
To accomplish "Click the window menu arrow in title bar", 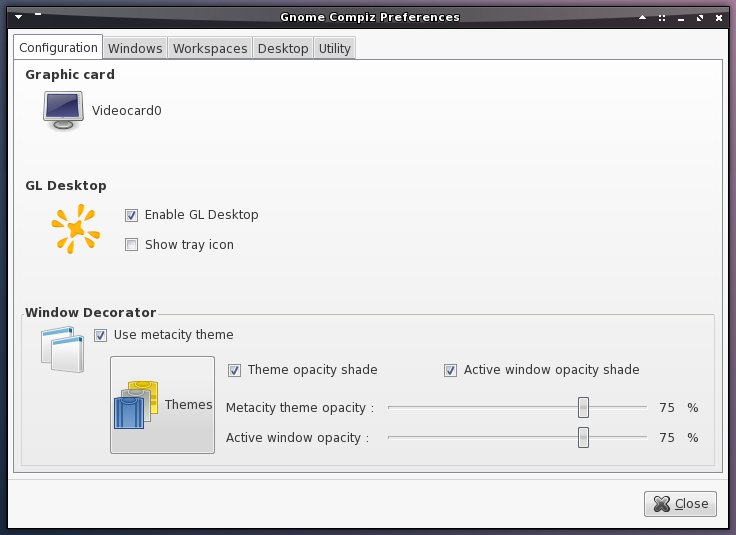I will [x=19, y=17].
